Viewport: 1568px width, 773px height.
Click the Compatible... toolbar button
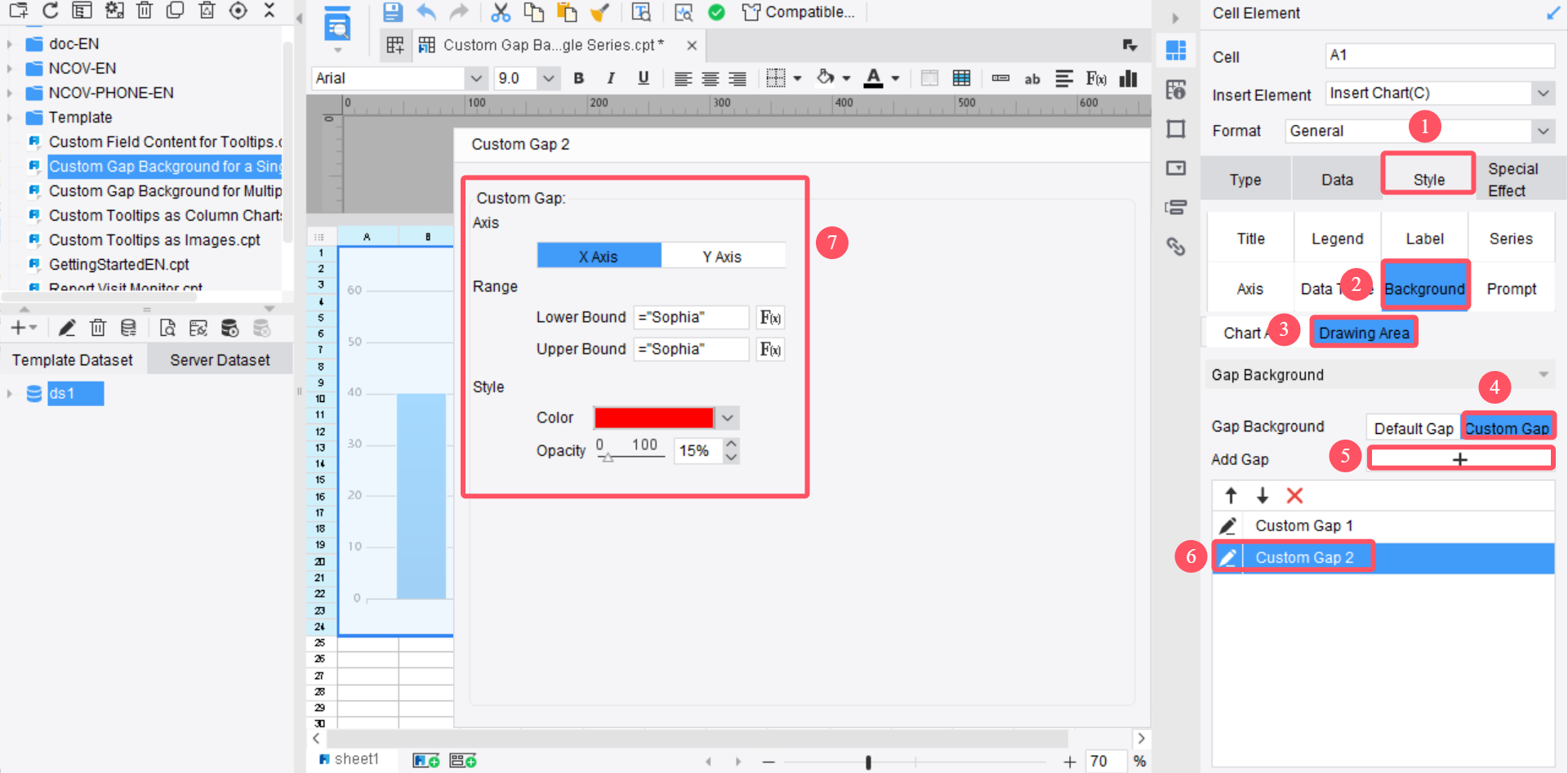798,12
